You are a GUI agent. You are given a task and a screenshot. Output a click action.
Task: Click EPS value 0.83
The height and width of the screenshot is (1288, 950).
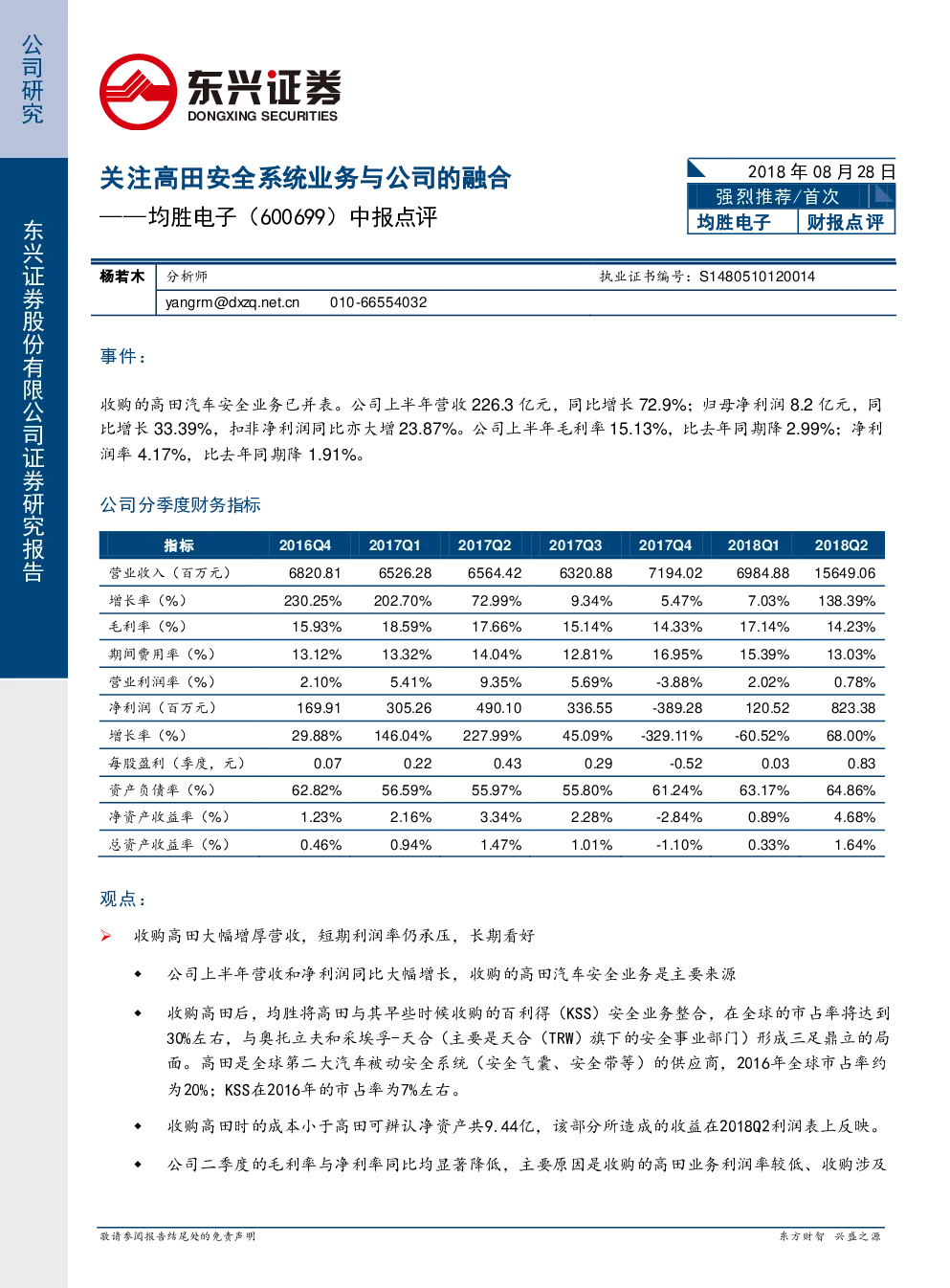tap(861, 764)
